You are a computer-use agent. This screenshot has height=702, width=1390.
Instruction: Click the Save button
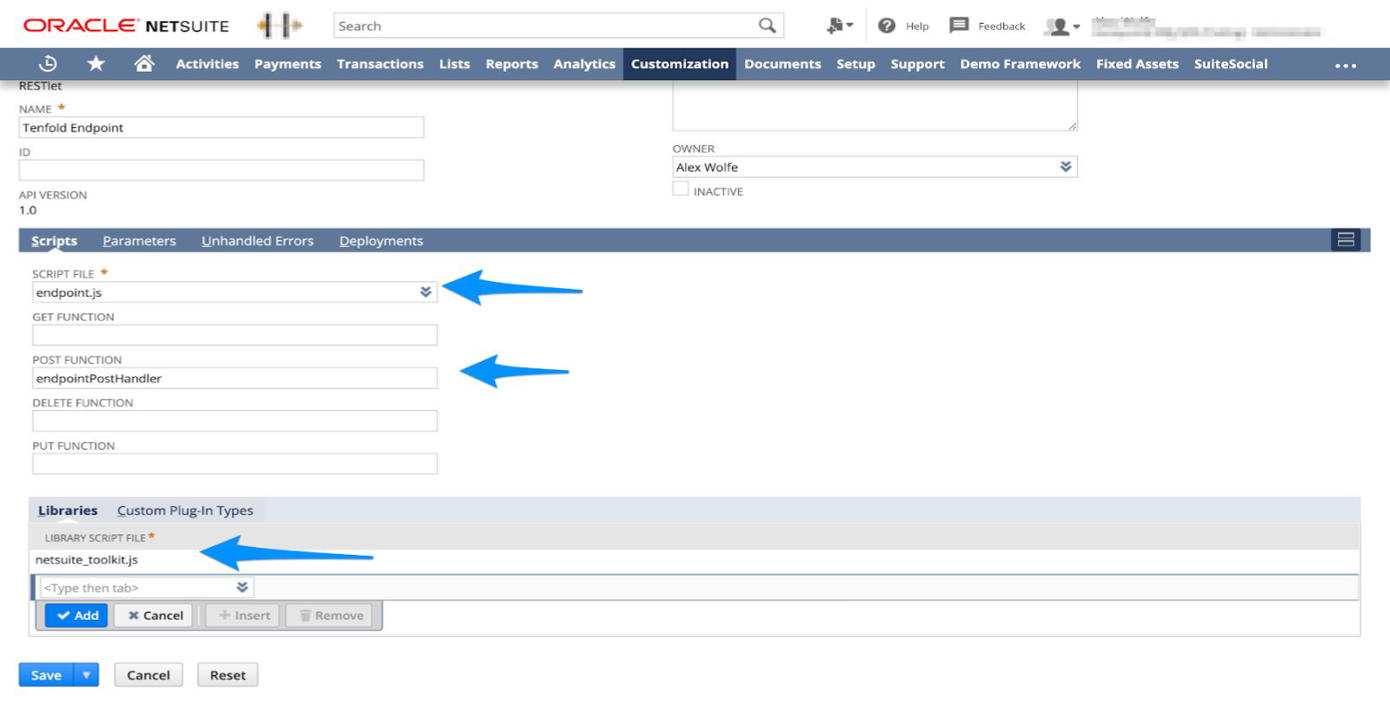(x=47, y=675)
